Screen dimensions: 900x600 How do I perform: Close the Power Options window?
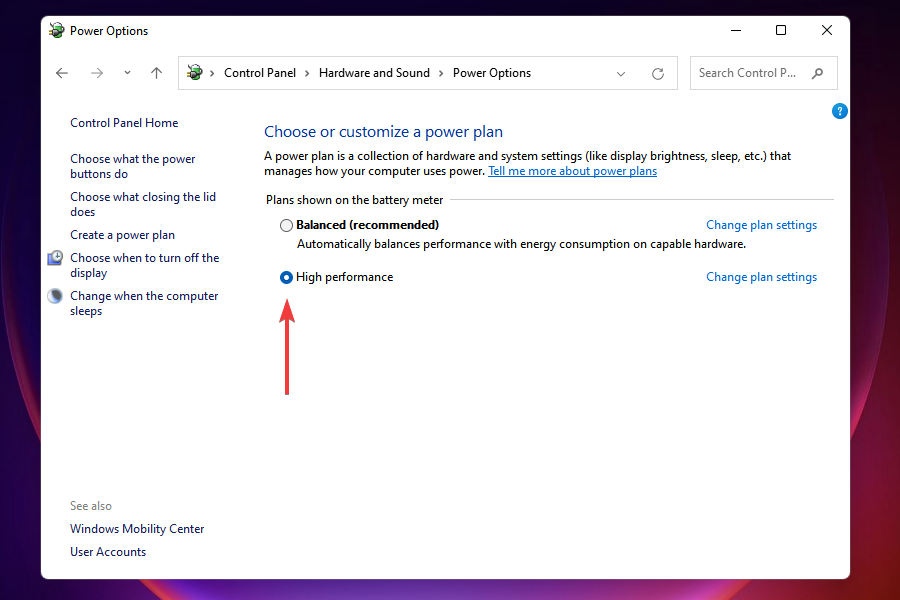pyautogui.click(x=827, y=30)
